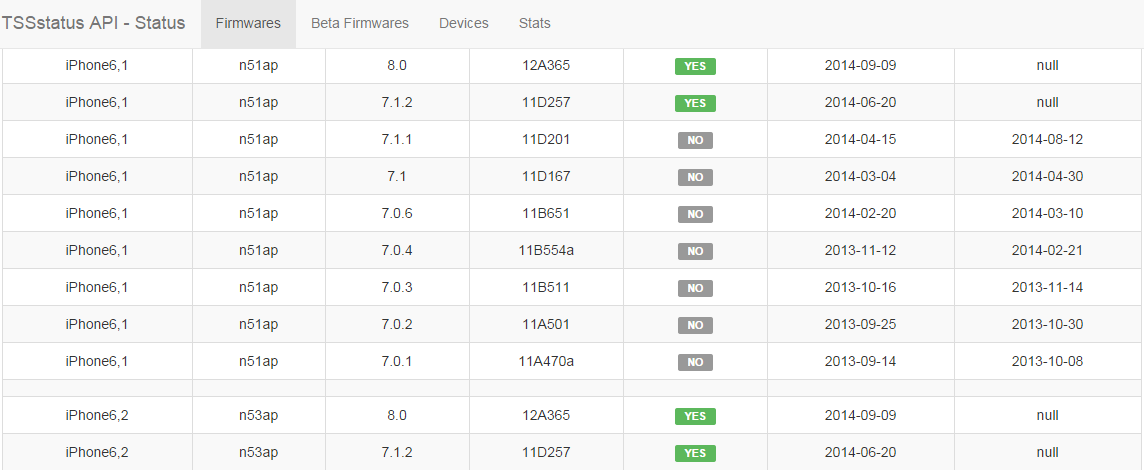Open the TSSstatus API - Status home link

(93, 23)
